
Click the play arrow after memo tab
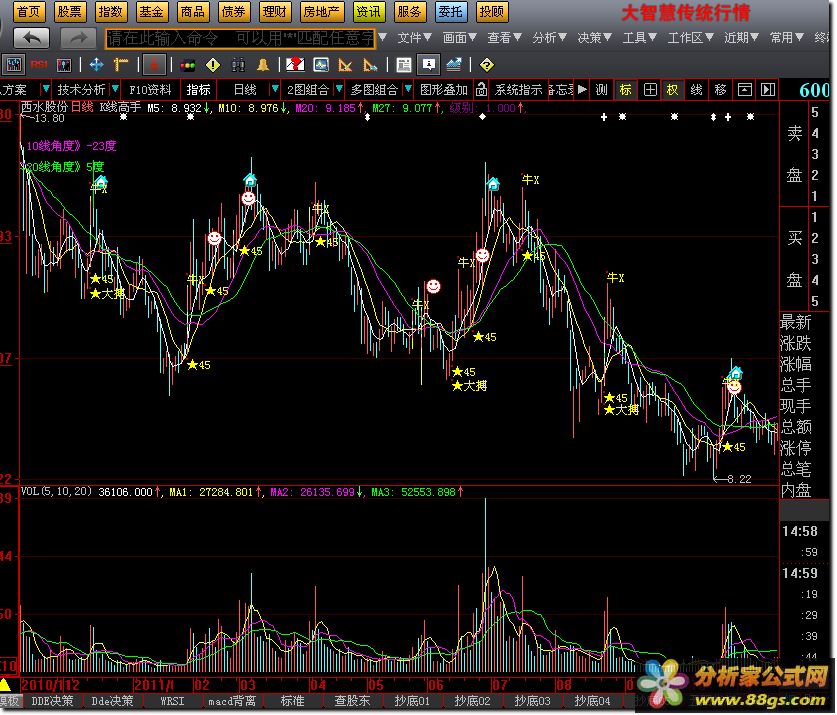click(x=582, y=89)
